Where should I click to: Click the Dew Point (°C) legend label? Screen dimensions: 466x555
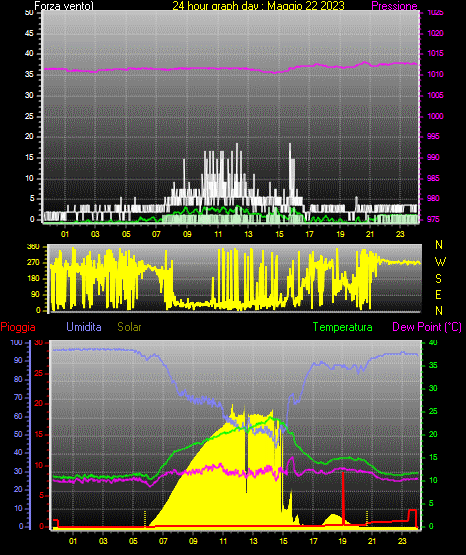(427, 327)
